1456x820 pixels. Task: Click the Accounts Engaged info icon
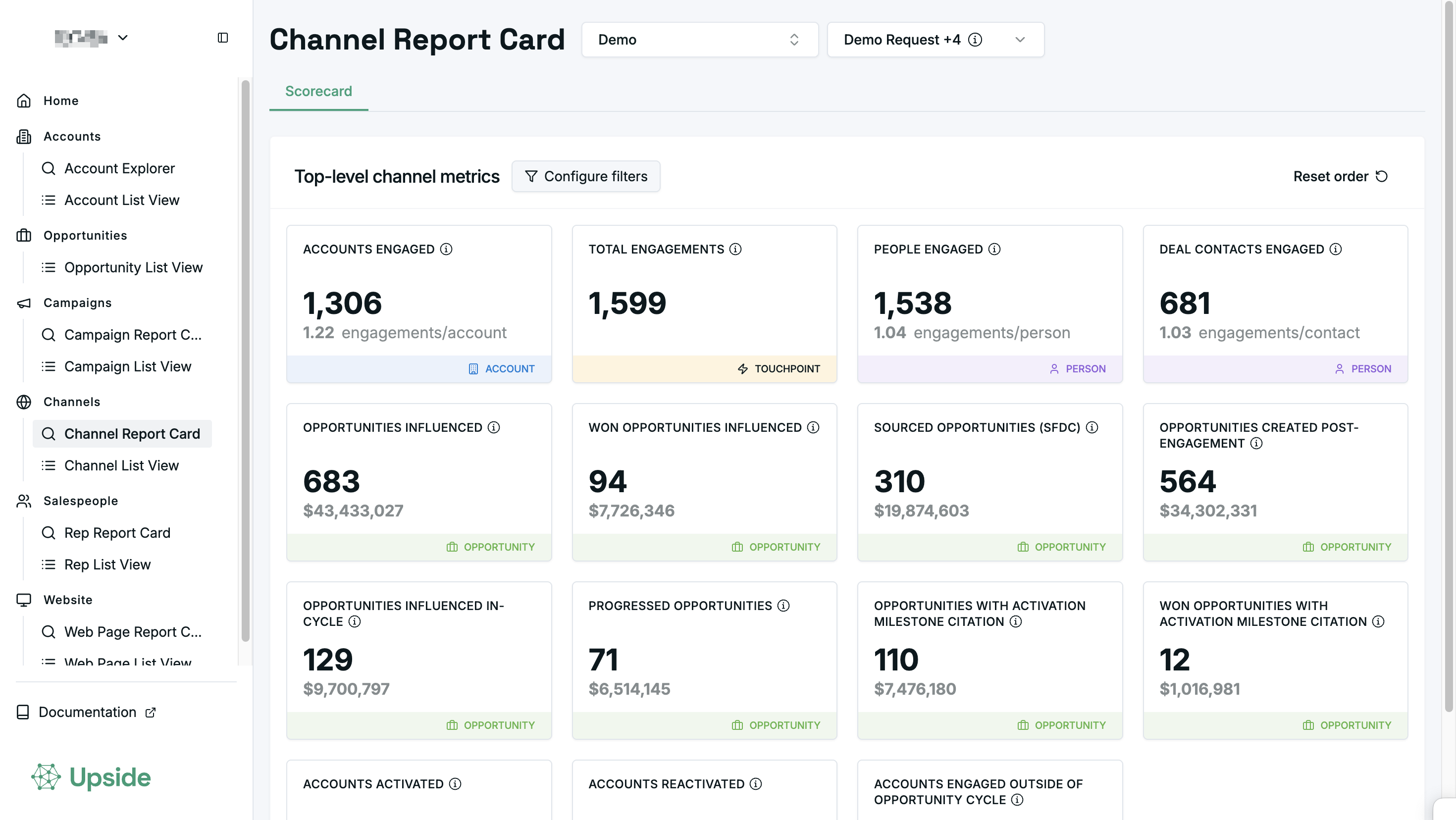[446, 249]
